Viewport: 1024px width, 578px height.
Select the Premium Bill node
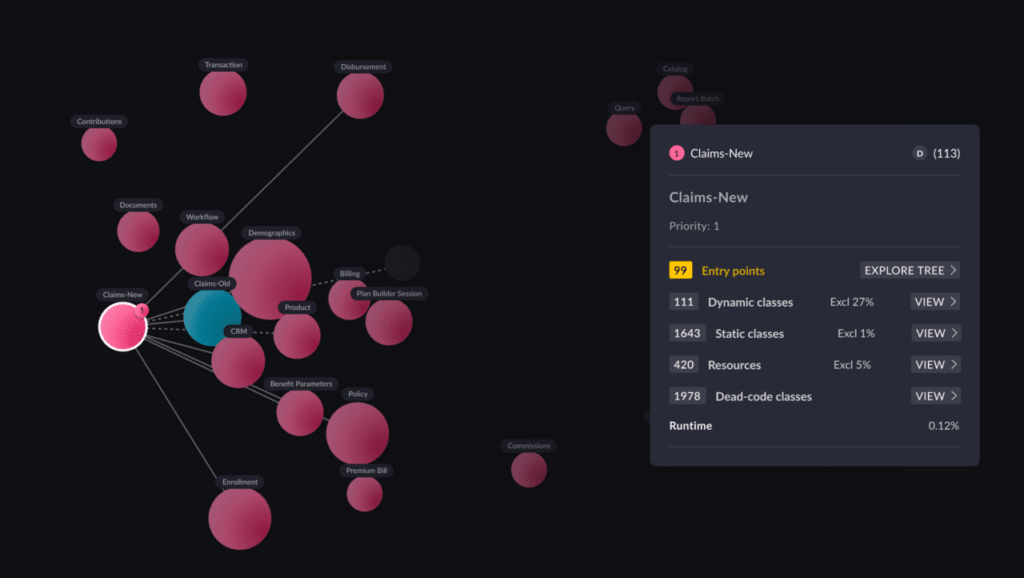[x=364, y=494]
